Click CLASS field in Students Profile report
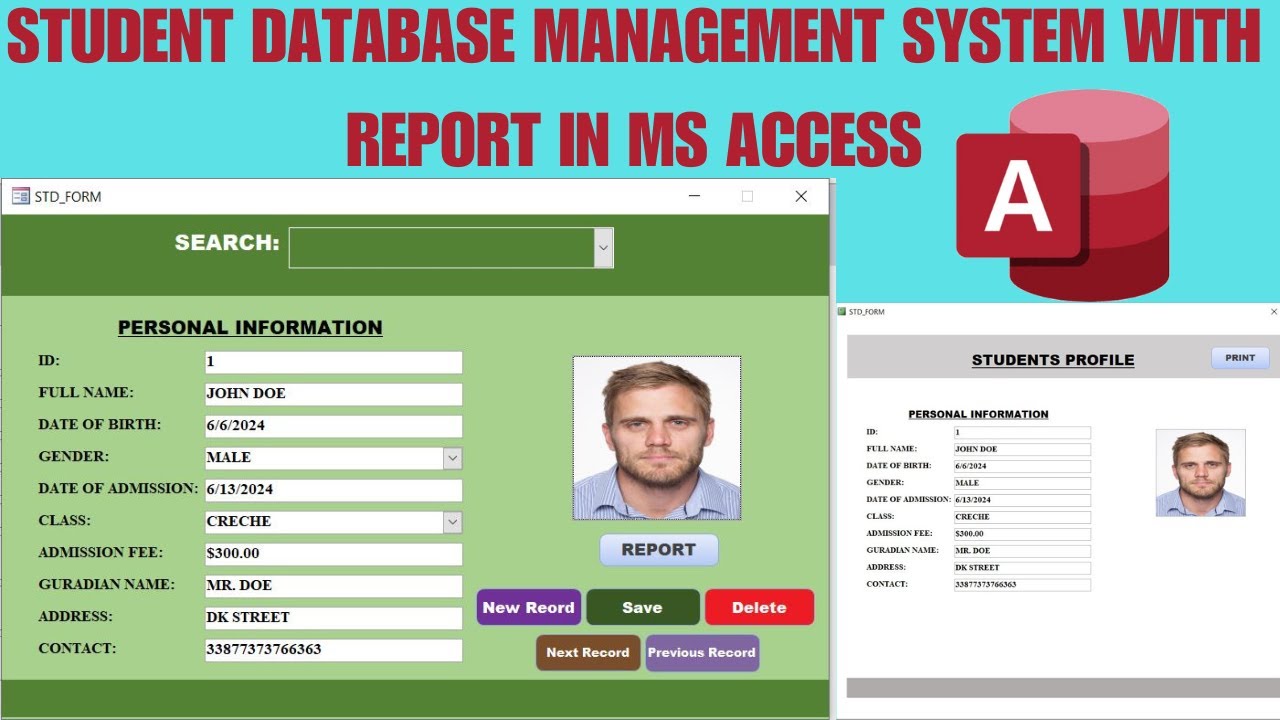Screen dimensions: 1280x720 click(1022, 517)
